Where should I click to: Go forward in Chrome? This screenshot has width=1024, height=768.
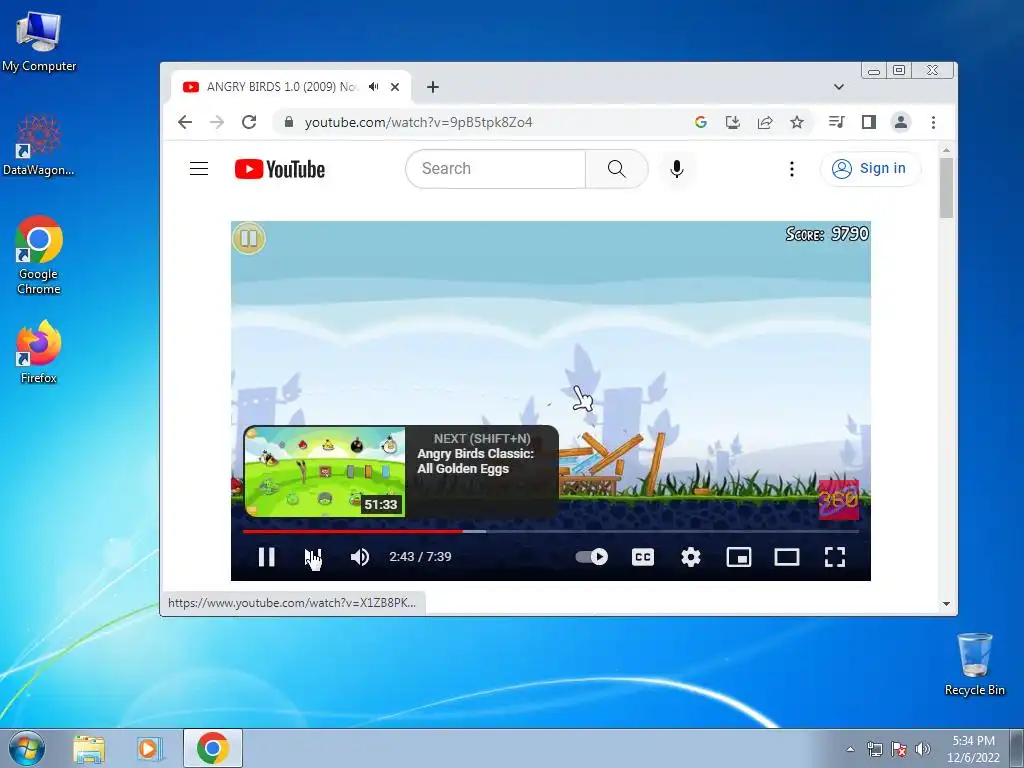217,122
